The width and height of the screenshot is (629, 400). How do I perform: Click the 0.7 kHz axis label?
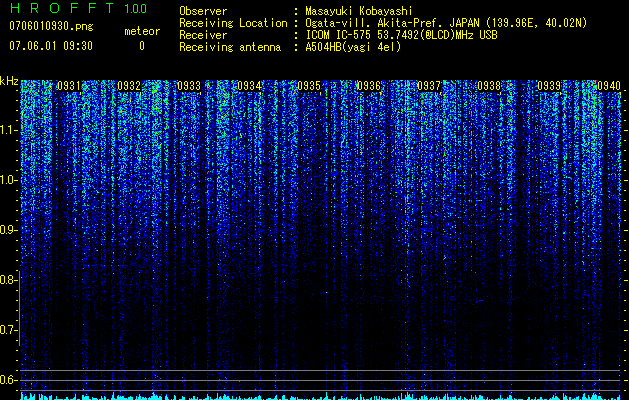pyautogui.click(x=8, y=330)
